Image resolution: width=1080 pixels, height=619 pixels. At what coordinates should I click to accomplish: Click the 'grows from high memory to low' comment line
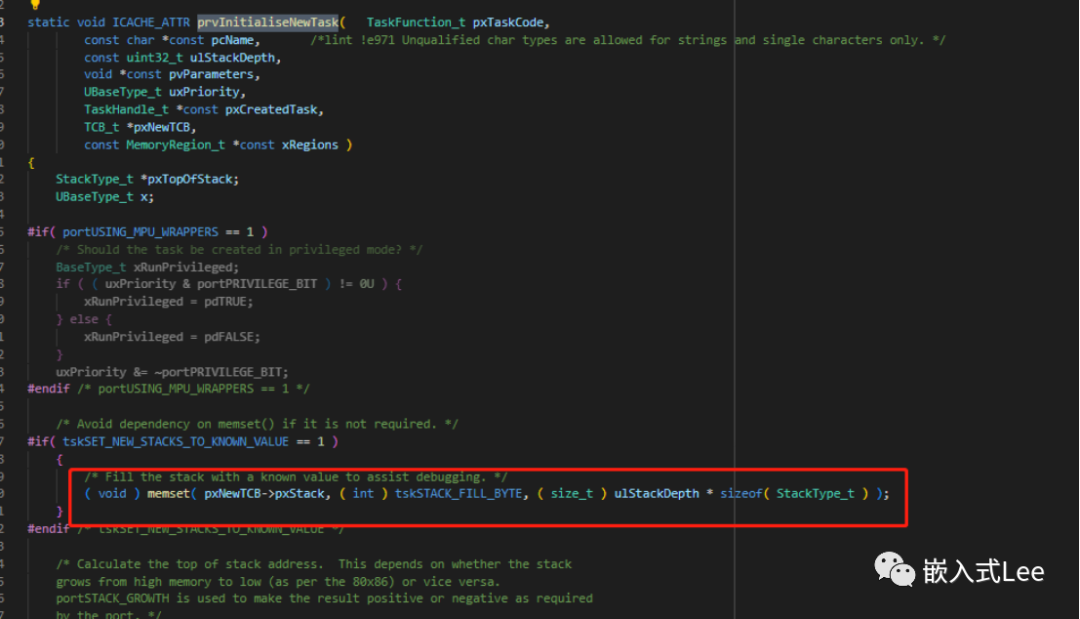pyautogui.click(x=278, y=582)
